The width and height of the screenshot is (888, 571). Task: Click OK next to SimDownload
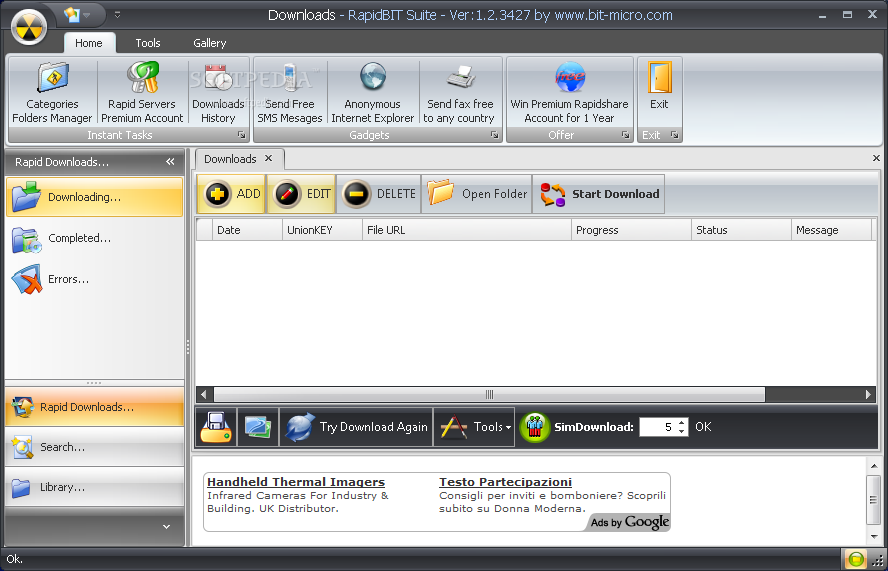pos(703,427)
